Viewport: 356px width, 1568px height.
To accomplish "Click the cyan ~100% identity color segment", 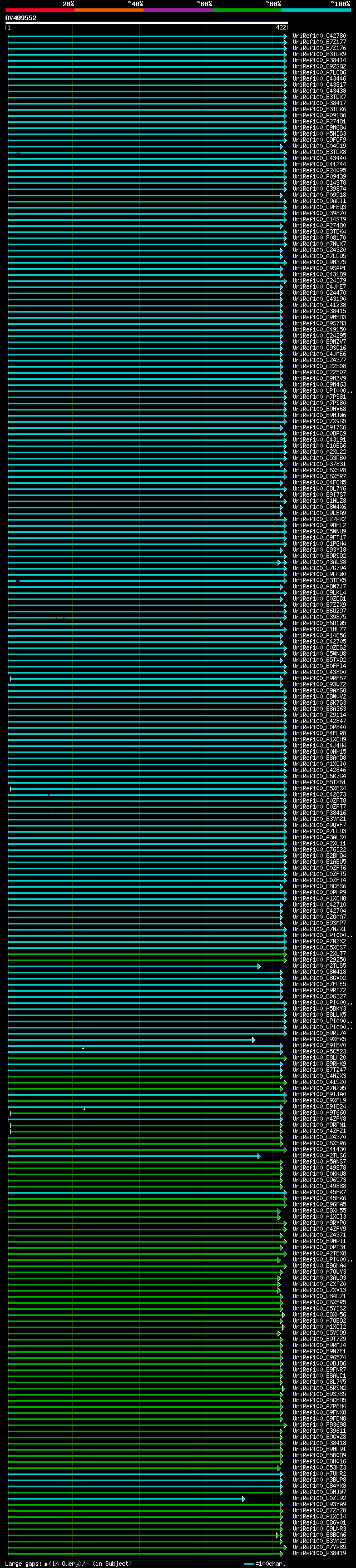I will pos(316,10).
